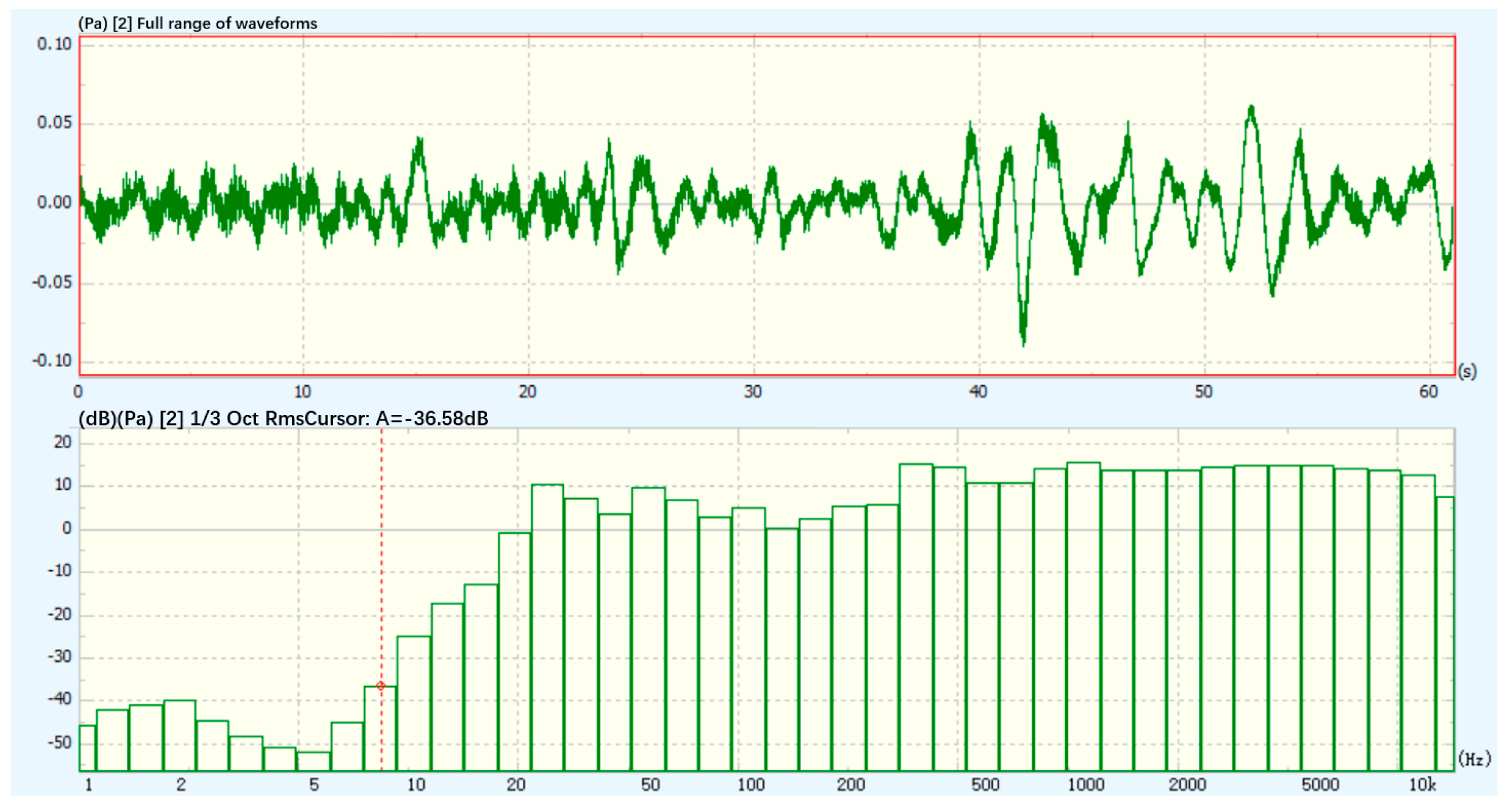Viewport: 1512px width, 809px height.
Task: Click the '-0.10' bottom amplitude axis label
Action: pos(52,361)
